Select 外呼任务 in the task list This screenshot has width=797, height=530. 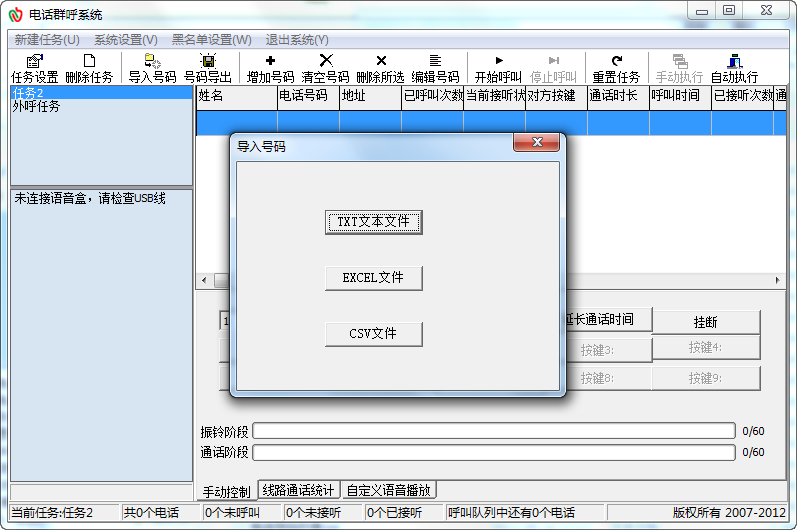(x=102, y=106)
